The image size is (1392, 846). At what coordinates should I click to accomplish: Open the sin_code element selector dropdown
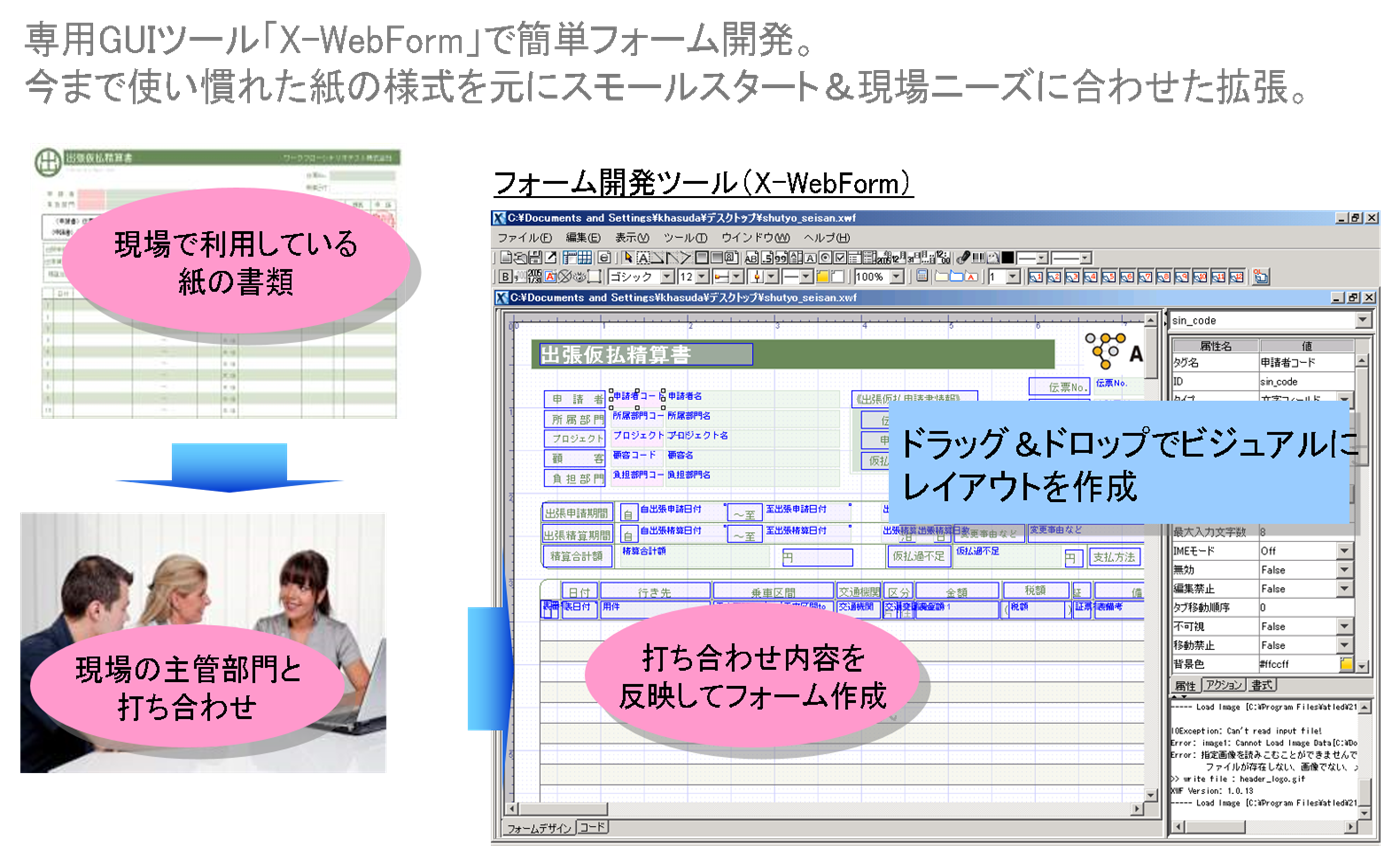click(1362, 320)
